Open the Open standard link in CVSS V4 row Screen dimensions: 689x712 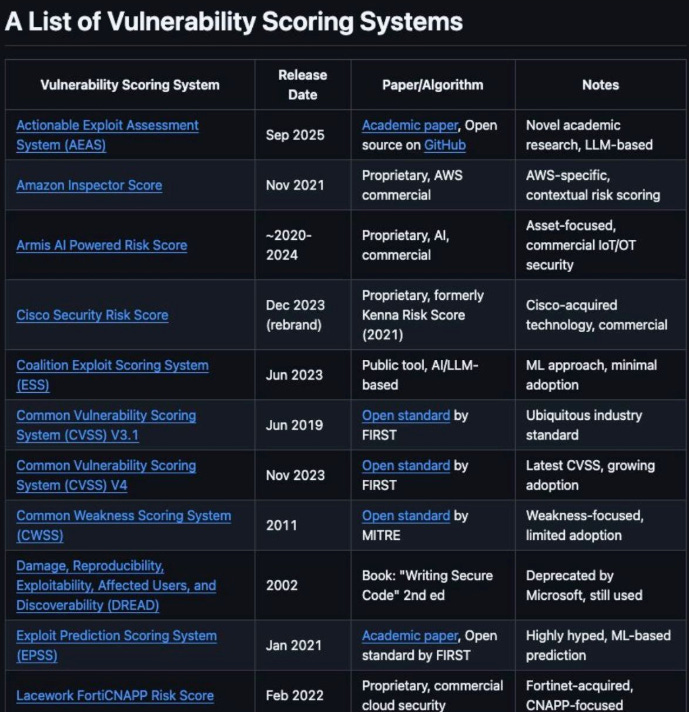(x=406, y=465)
